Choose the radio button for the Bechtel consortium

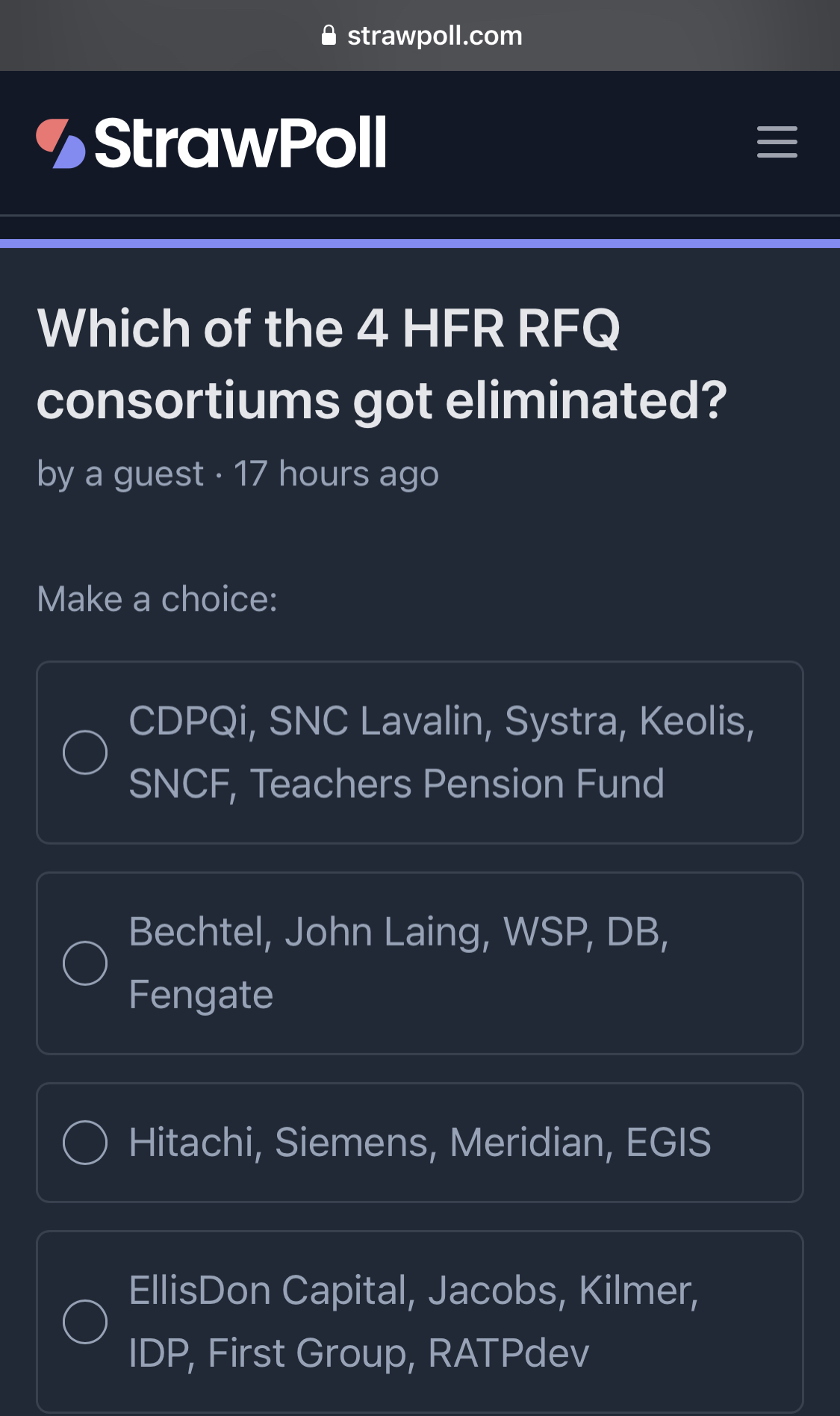pyautogui.click(x=85, y=963)
